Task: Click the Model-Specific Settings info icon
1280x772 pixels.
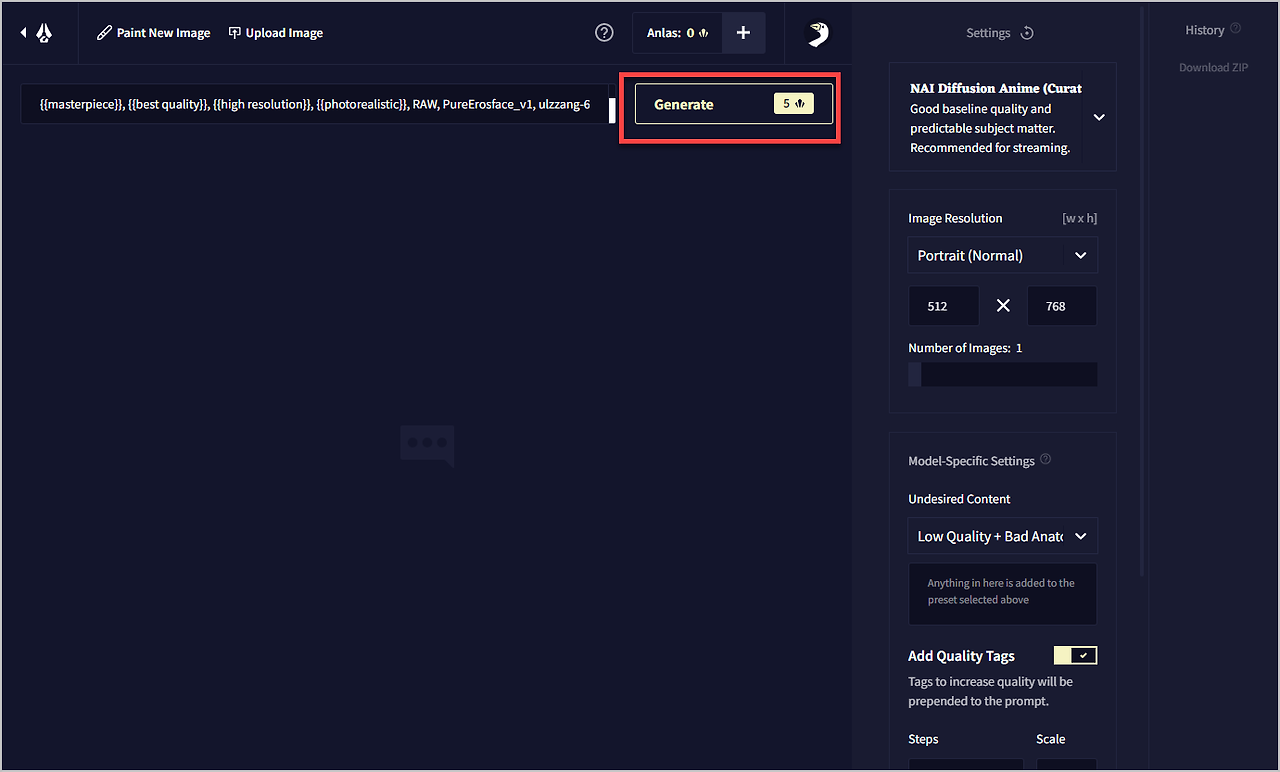Action: (x=1046, y=460)
